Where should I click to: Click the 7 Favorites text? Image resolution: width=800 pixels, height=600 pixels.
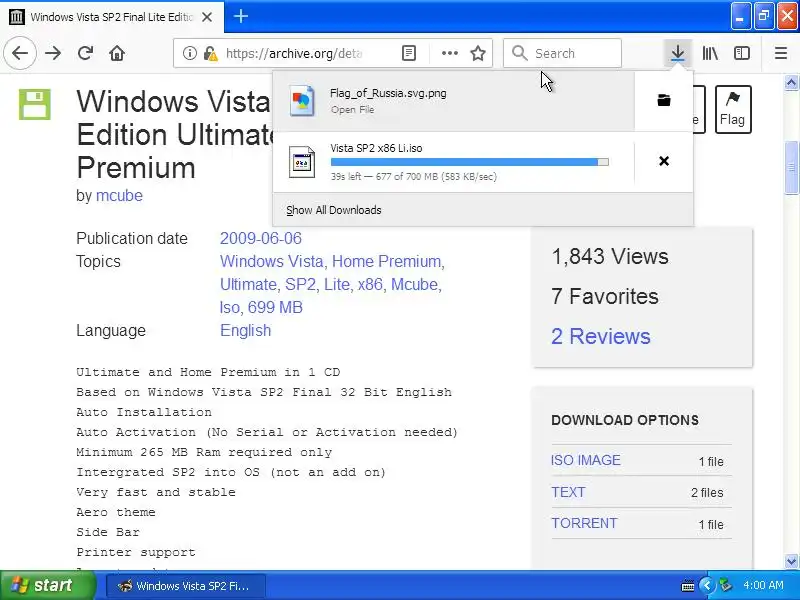605,296
